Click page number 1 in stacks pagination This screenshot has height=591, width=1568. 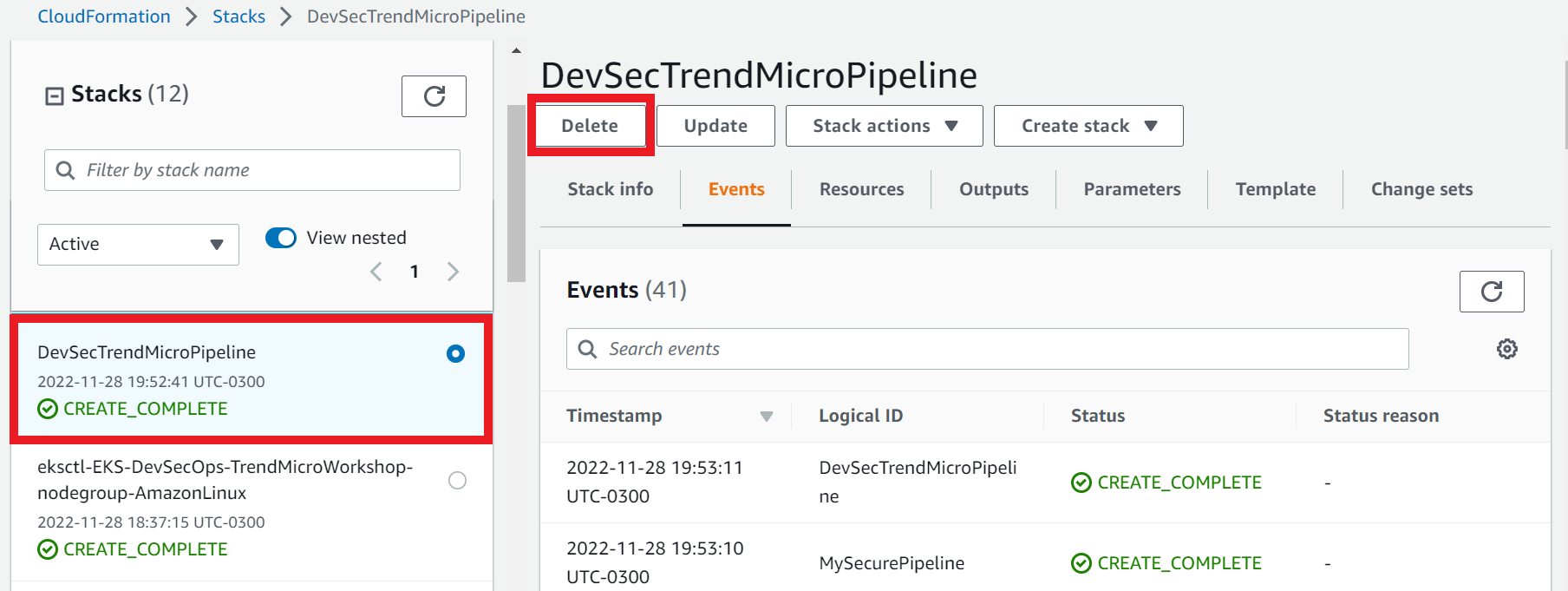(x=415, y=272)
